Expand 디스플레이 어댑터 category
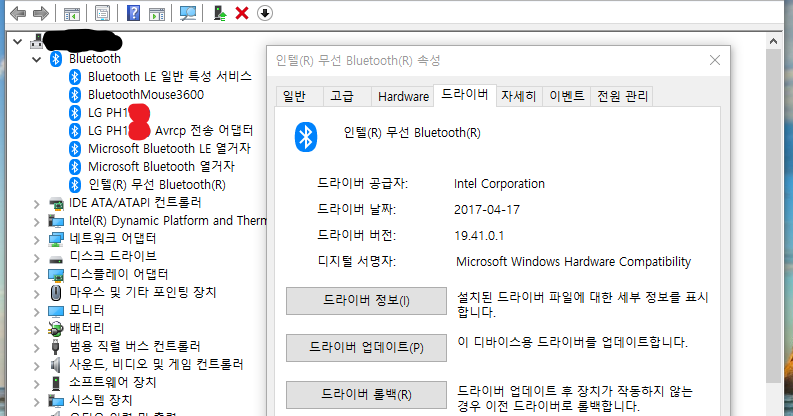This screenshot has height=416, width=793. tap(36, 276)
